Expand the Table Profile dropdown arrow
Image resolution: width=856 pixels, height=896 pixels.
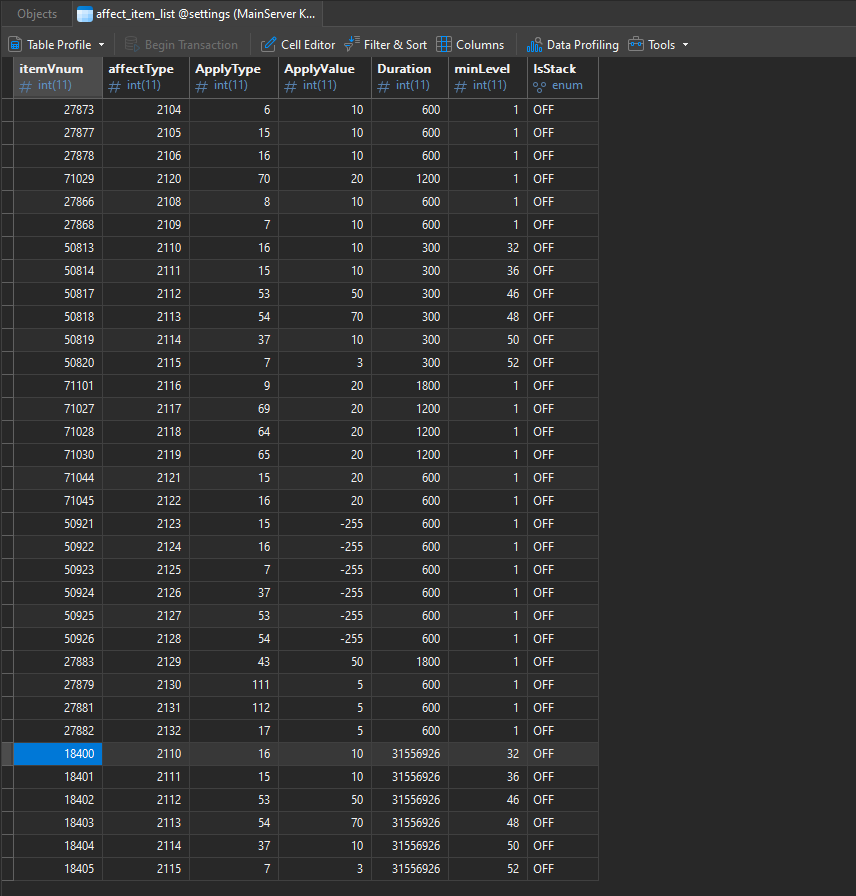(x=102, y=45)
